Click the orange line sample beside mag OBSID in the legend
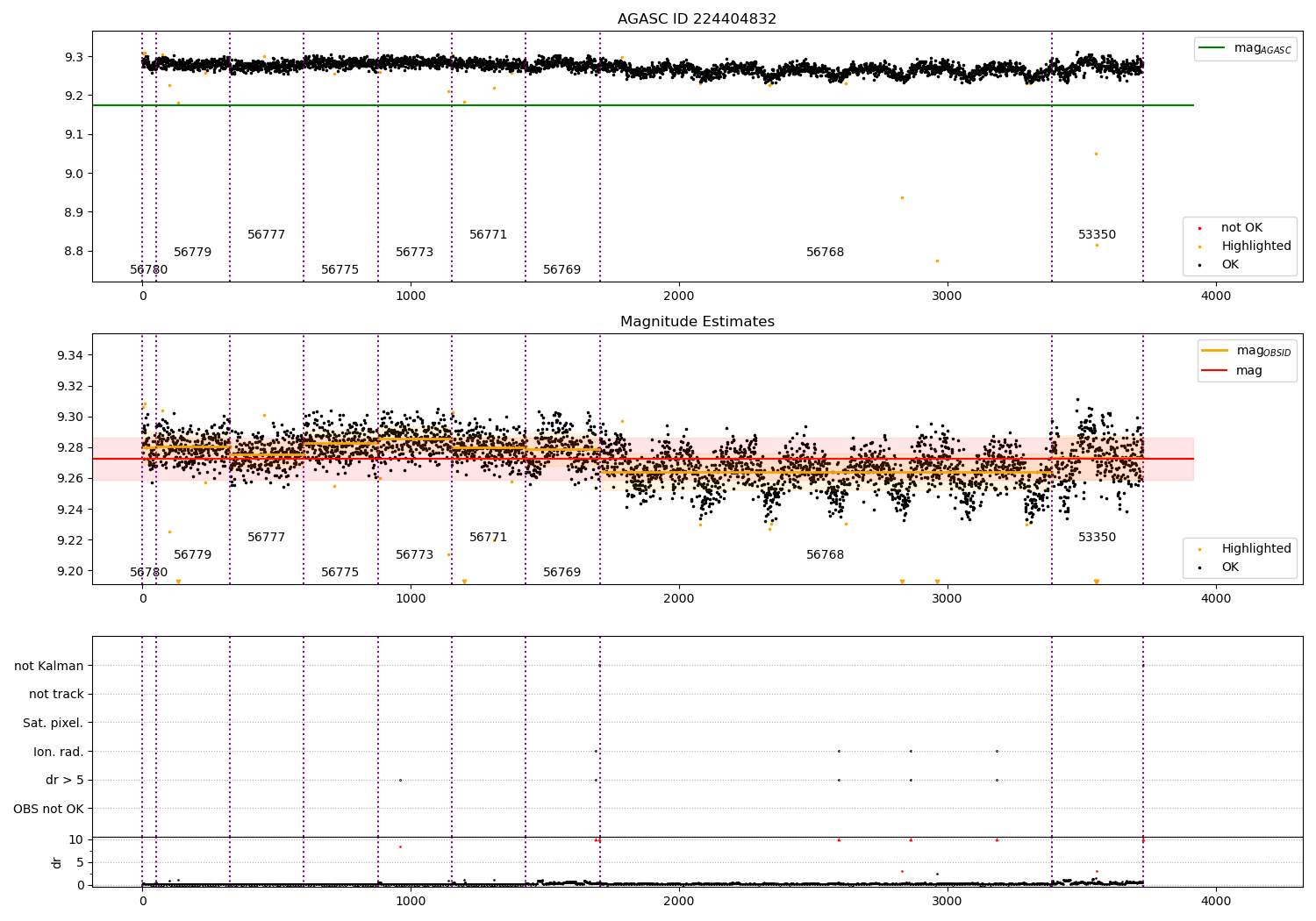 point(1215,351)
